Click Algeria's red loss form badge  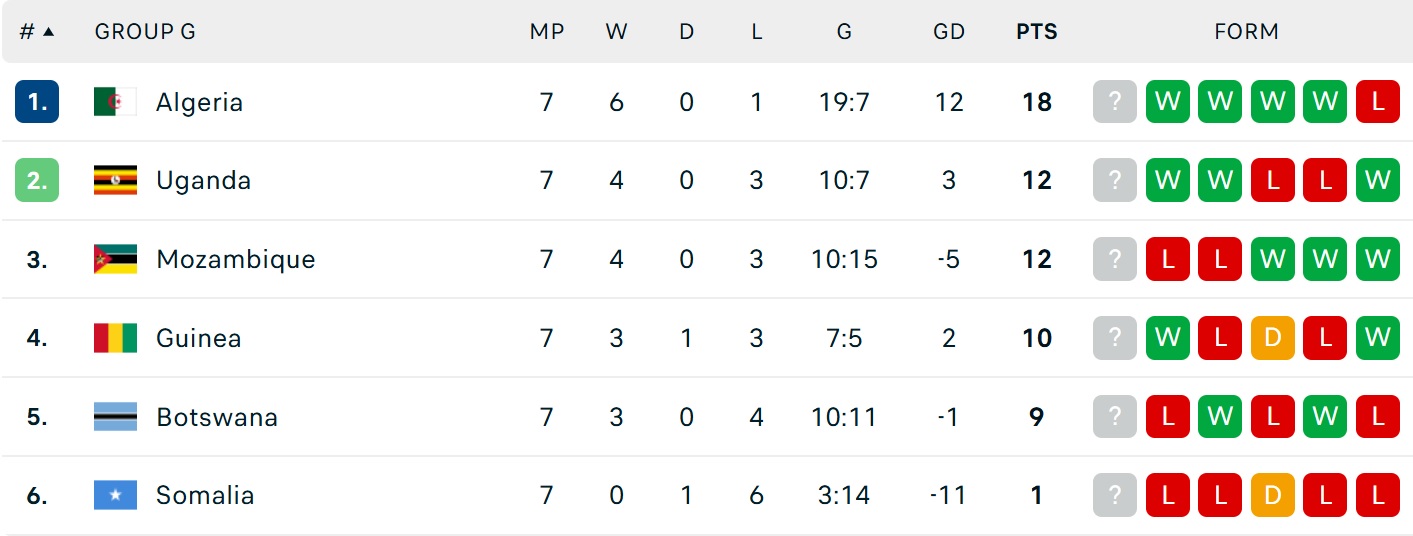[x=1377, y=102]
